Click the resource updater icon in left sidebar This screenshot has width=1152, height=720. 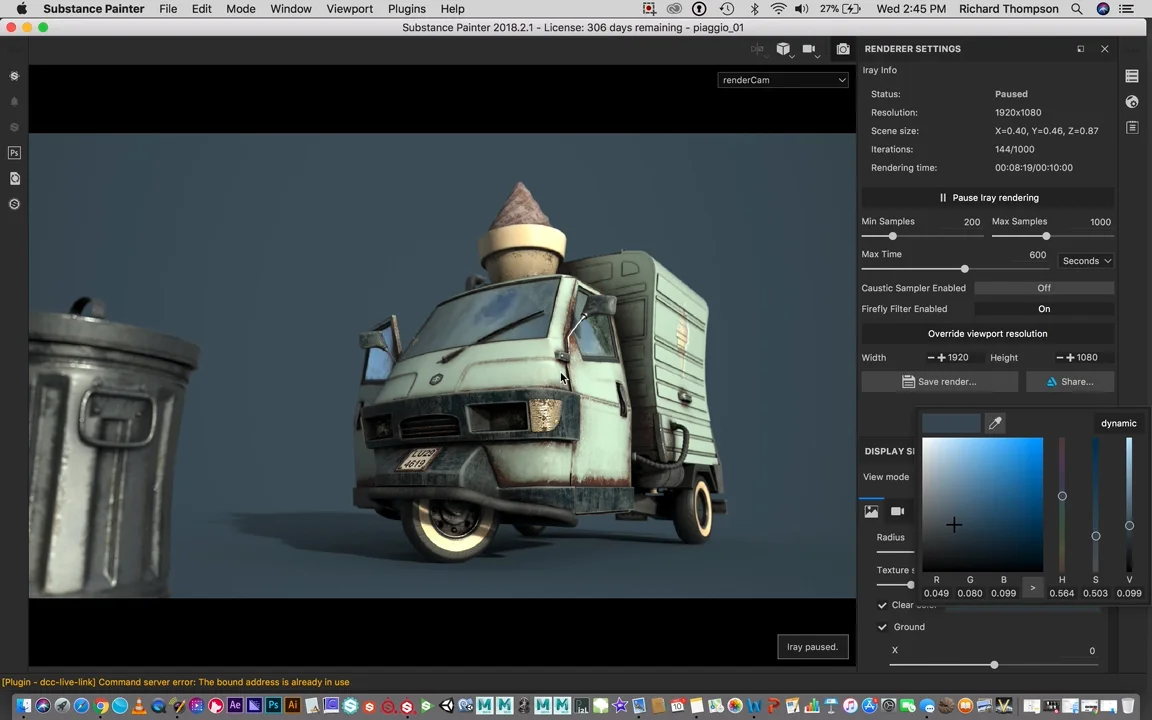pyautogui.click(x=14, y=179)
